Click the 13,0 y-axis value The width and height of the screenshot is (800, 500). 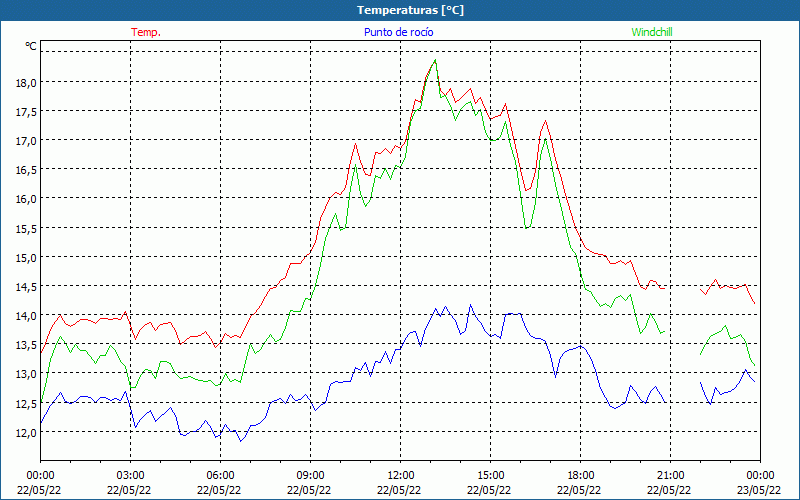click(26, 374)
